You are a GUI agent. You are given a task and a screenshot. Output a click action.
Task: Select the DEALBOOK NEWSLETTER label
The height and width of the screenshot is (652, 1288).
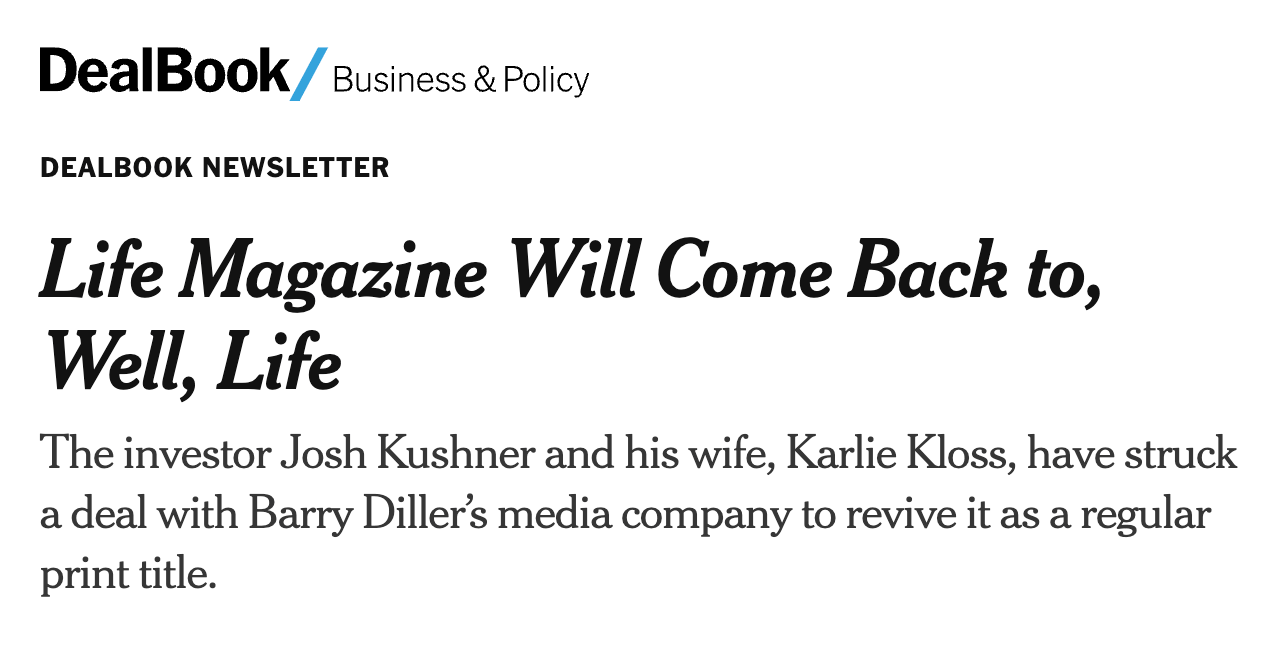[215, 167]
